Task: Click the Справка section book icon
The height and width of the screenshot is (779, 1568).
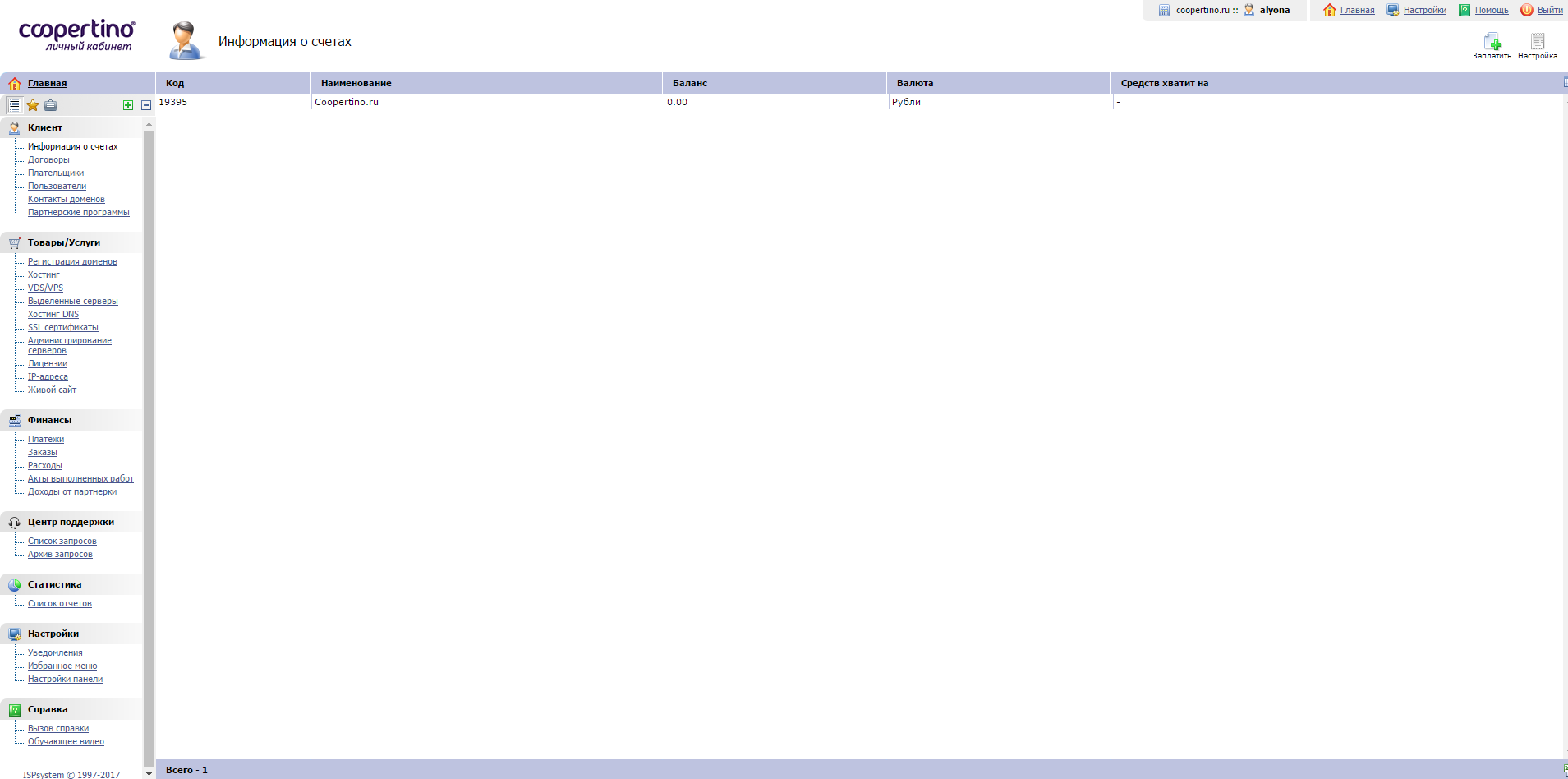Action: (14, 709)
